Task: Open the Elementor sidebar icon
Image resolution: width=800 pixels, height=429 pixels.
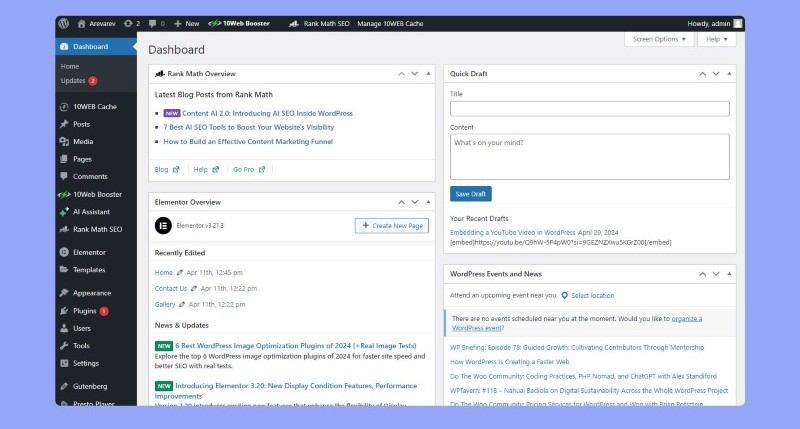Action: [x=64, y=252]
